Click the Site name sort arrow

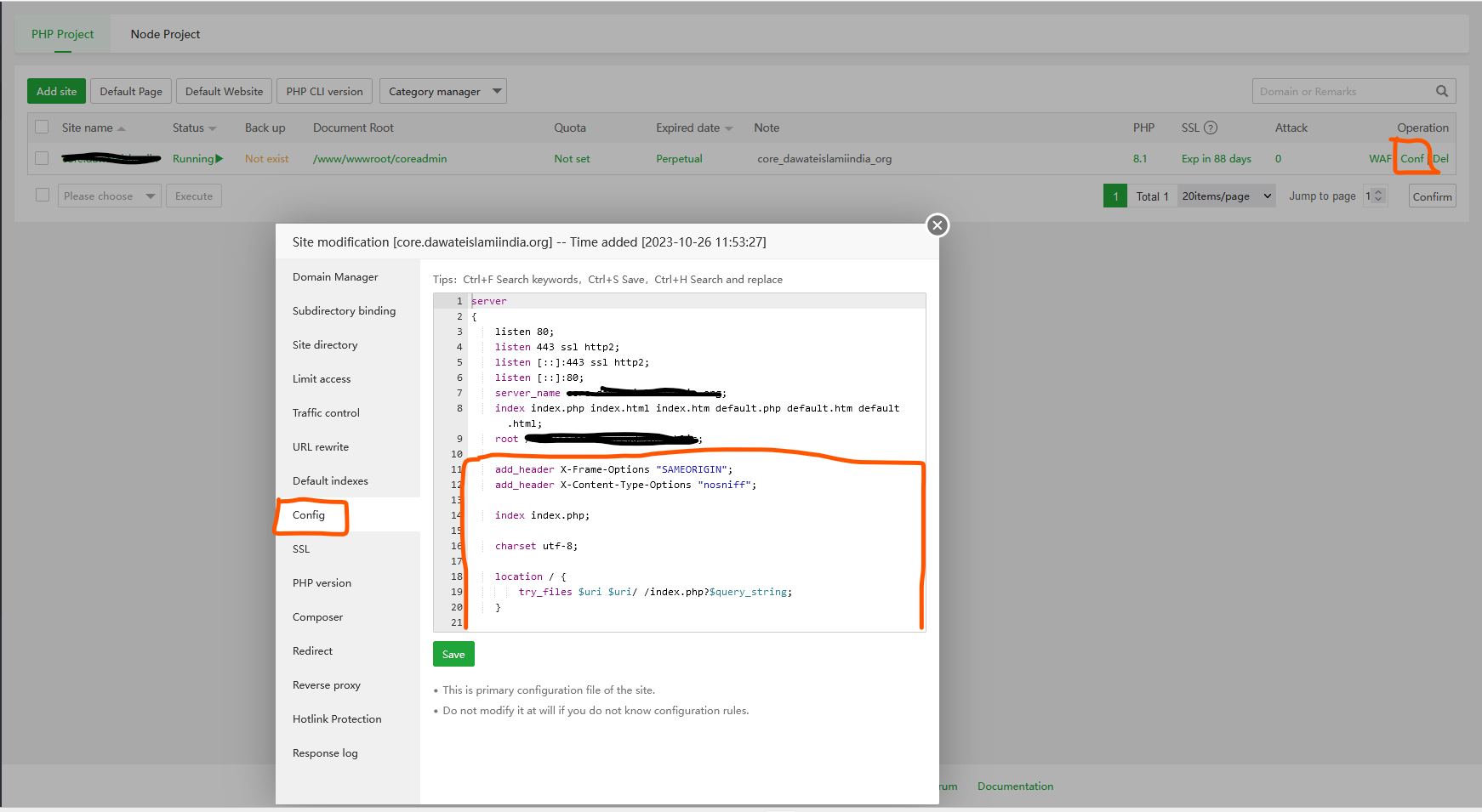[122, 128]
